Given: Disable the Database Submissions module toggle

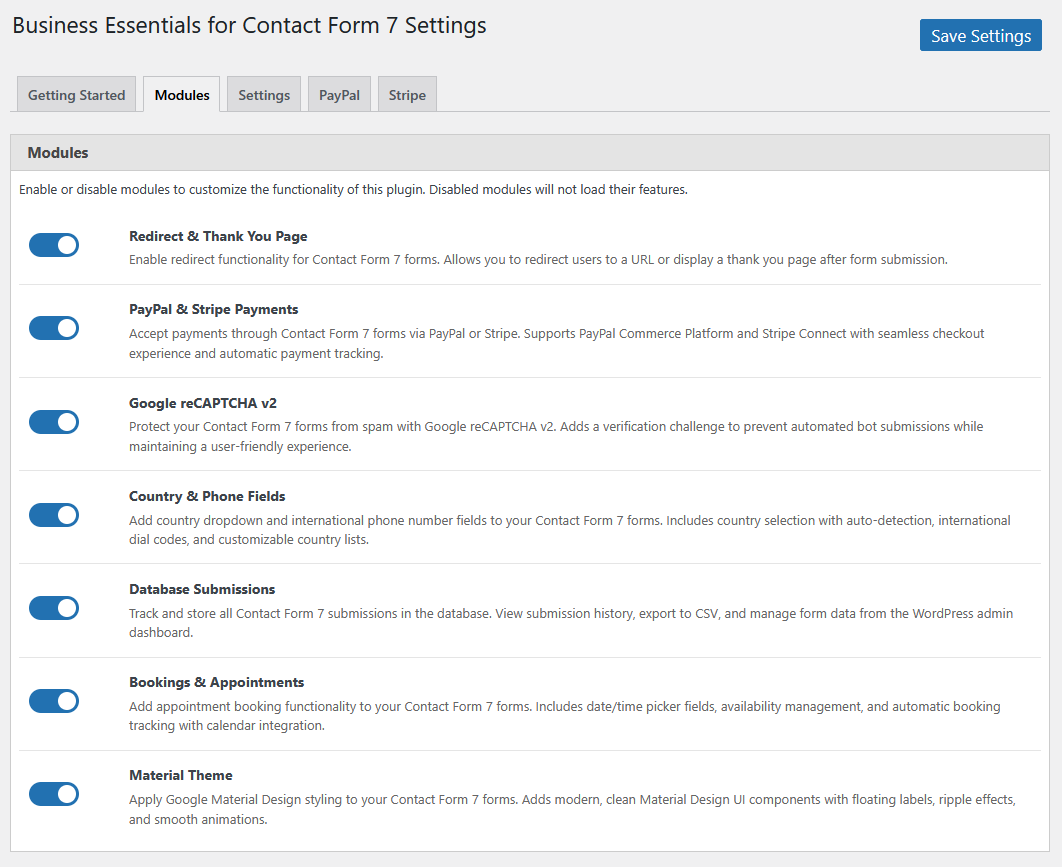Looking at the screenshot, I should [x=54, y=608].
